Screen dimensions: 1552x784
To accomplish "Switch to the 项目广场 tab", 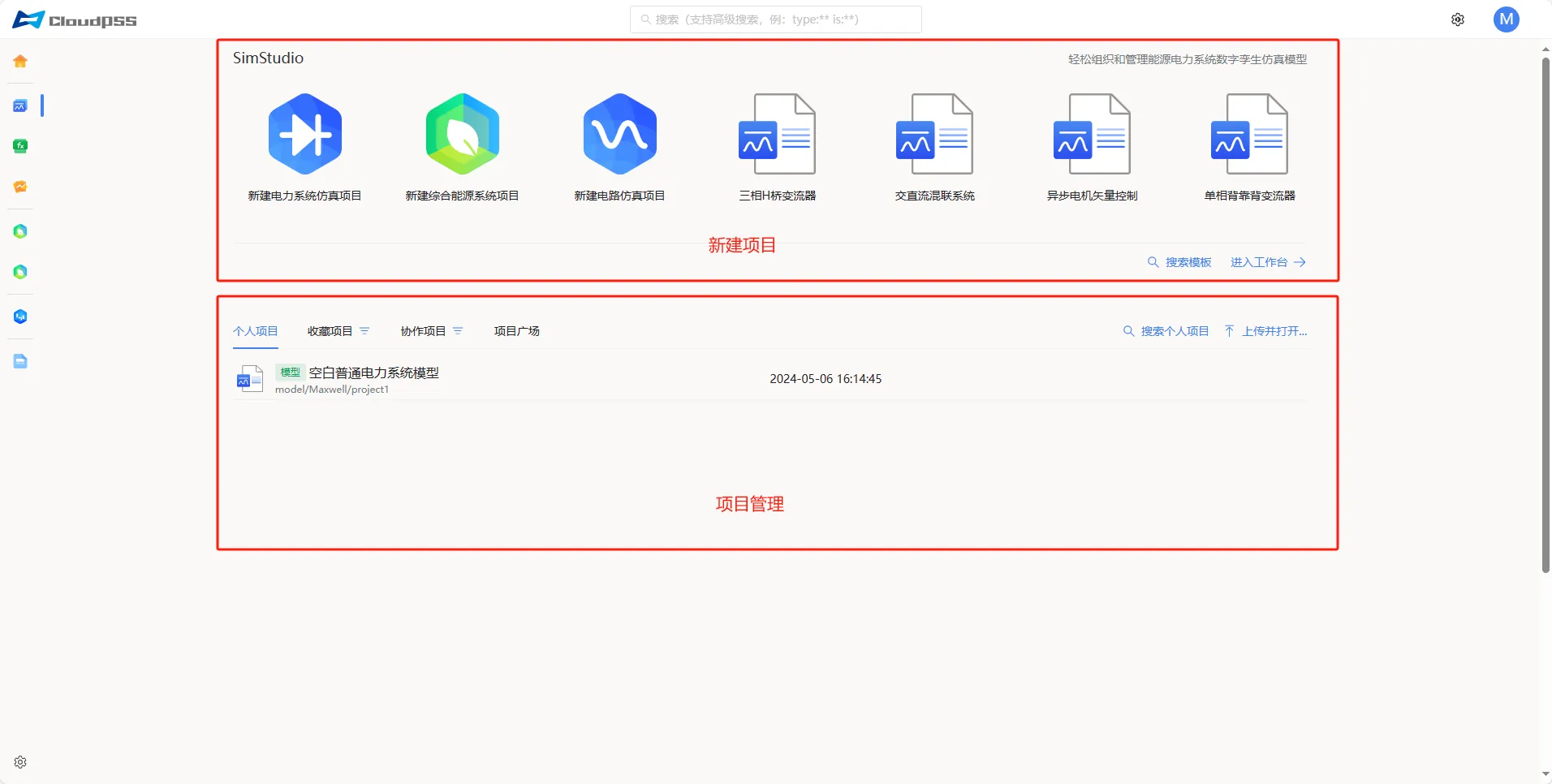I will tap(516, 331).
